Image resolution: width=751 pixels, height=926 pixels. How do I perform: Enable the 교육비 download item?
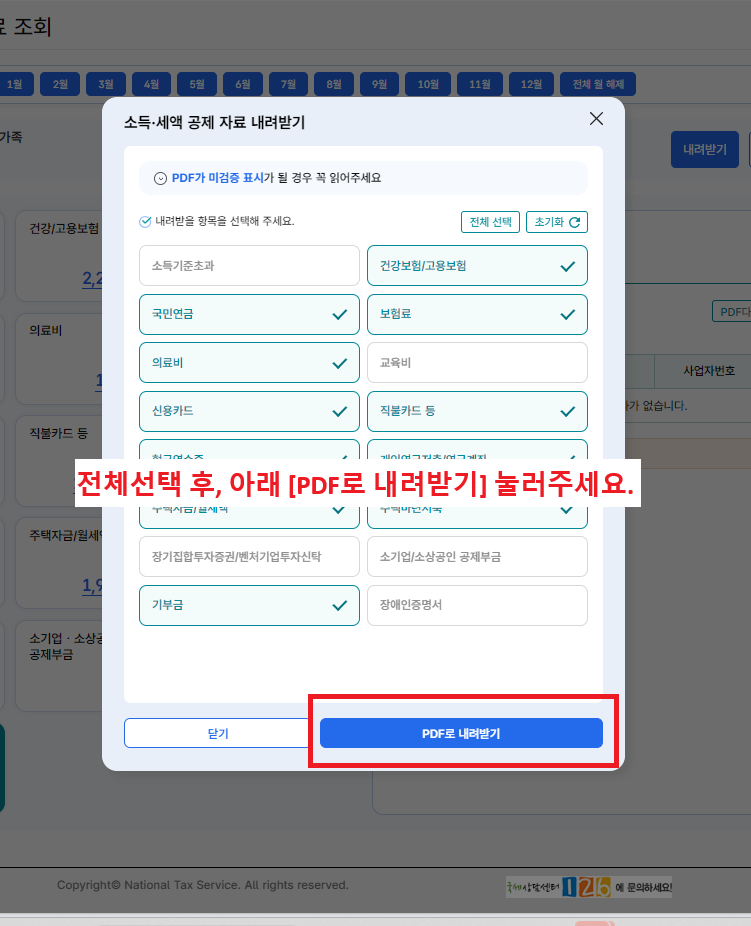[x=477, y=363]
